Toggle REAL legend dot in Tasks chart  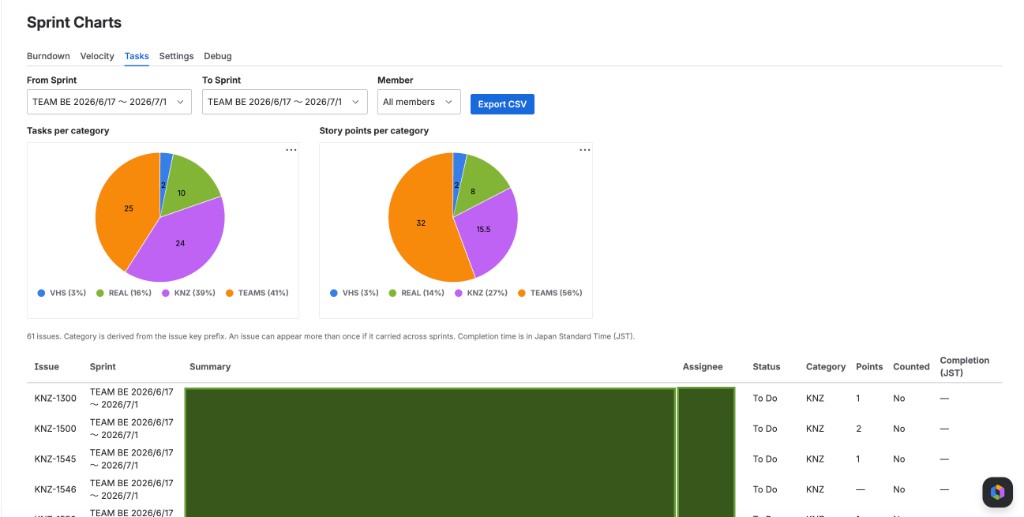100,293
